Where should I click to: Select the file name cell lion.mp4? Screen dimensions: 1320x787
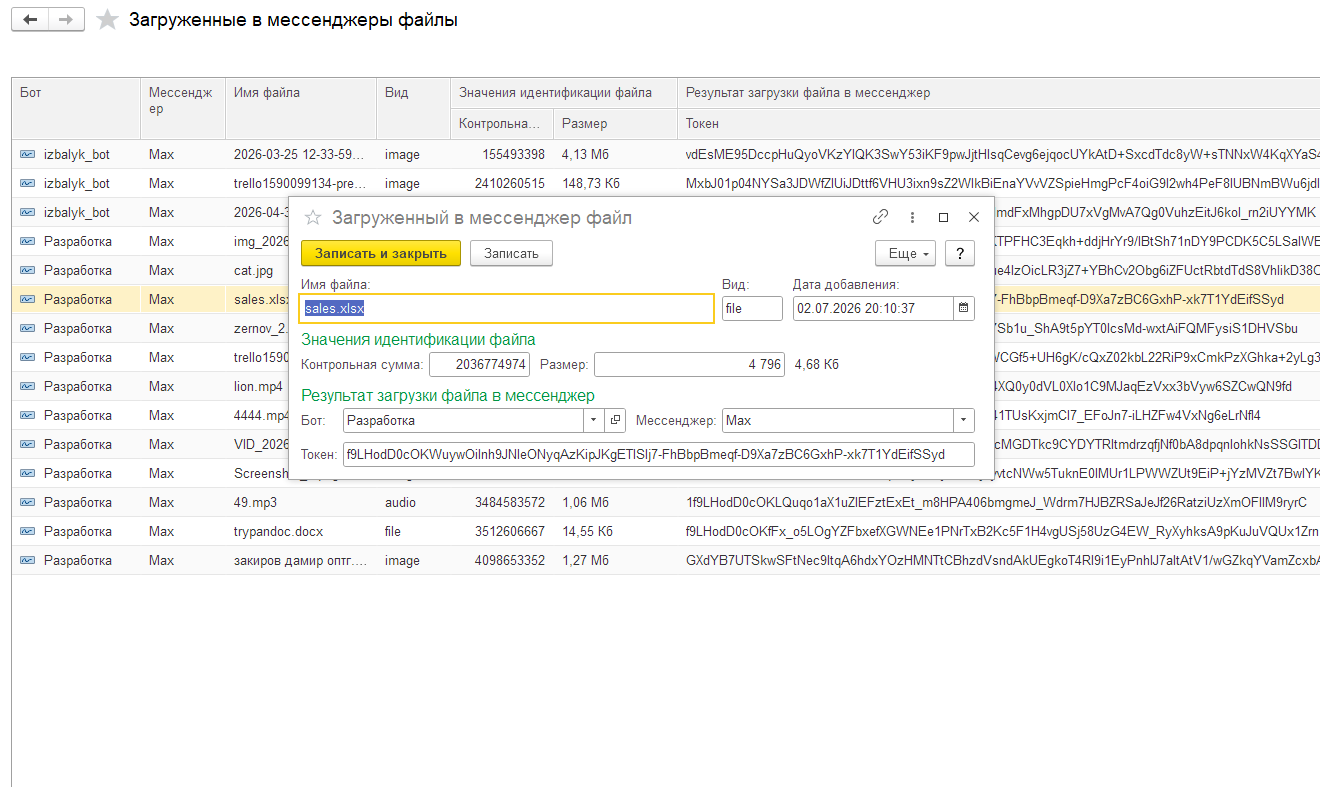click(257, 386)
